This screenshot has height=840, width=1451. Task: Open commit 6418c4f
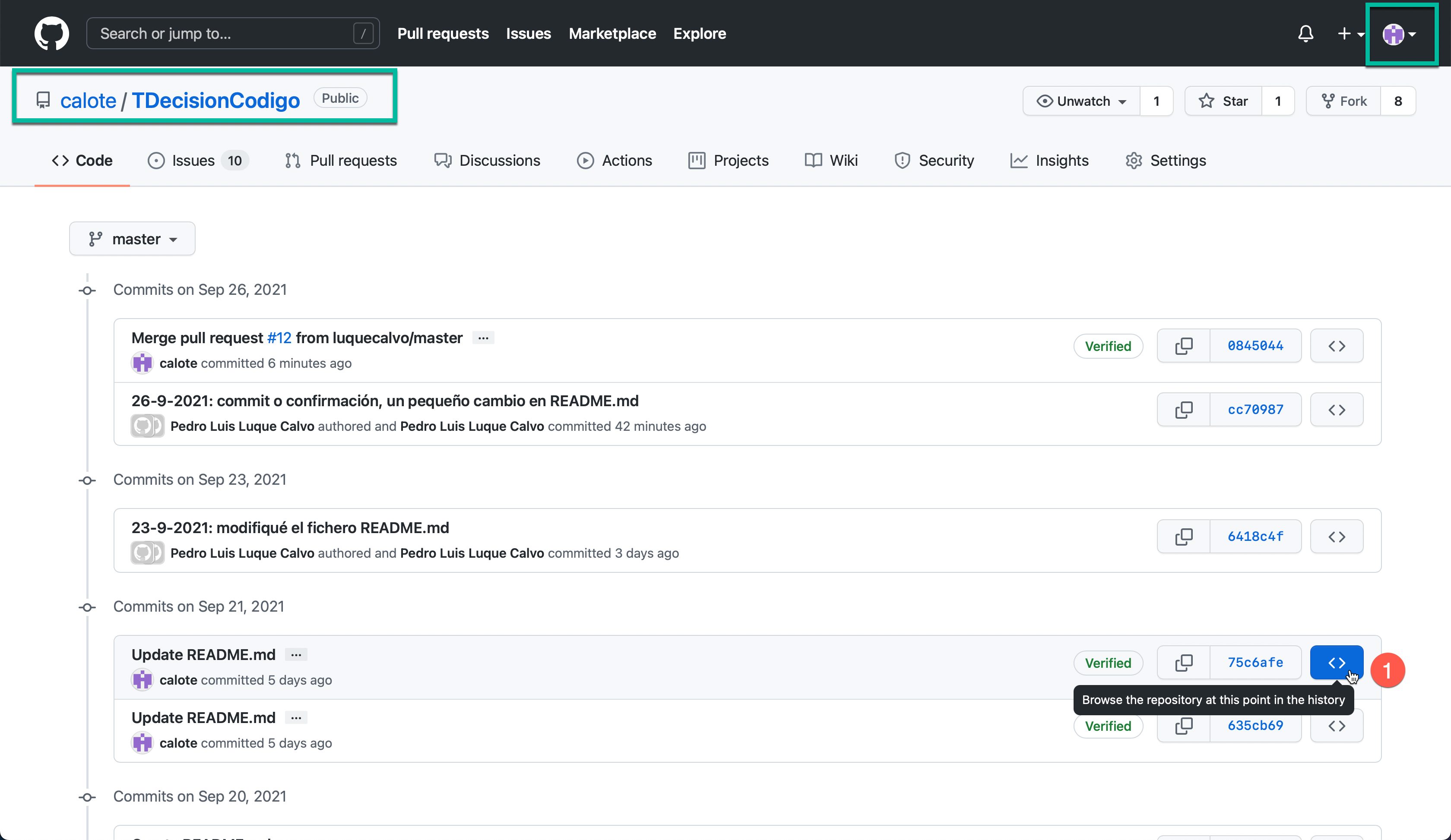(x=1255, y=536)
